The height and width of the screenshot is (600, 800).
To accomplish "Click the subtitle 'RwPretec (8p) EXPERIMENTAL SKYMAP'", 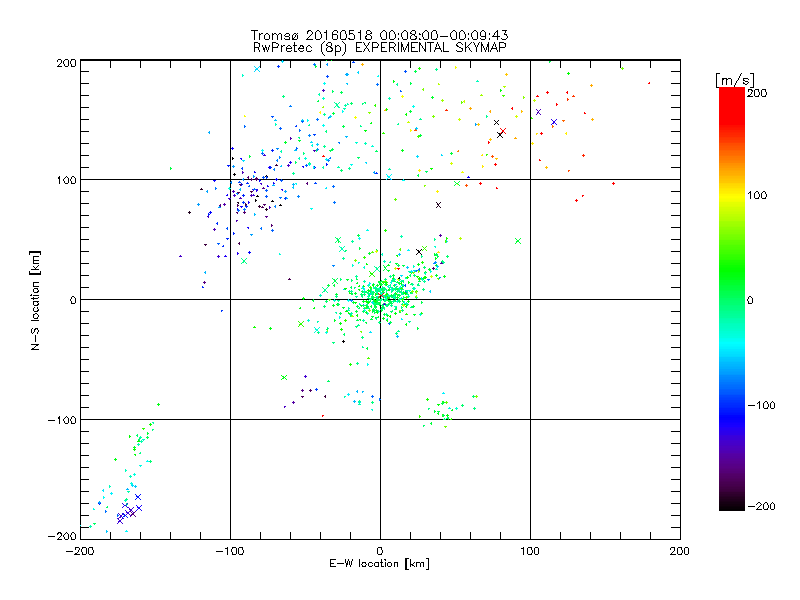I will point(380,48).
